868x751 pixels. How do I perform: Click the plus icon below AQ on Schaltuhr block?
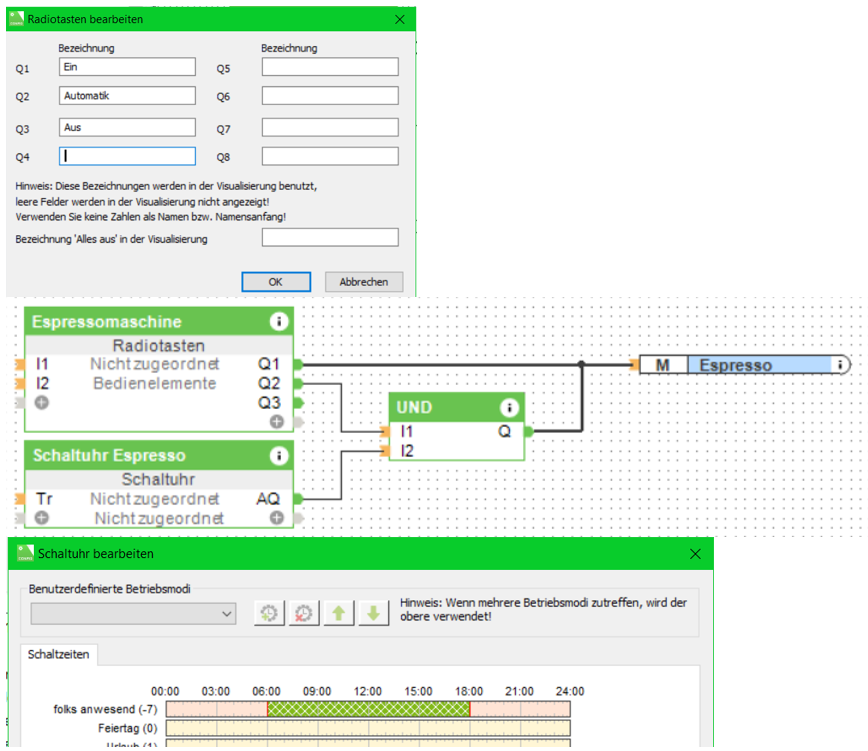[x=277, y=518]
